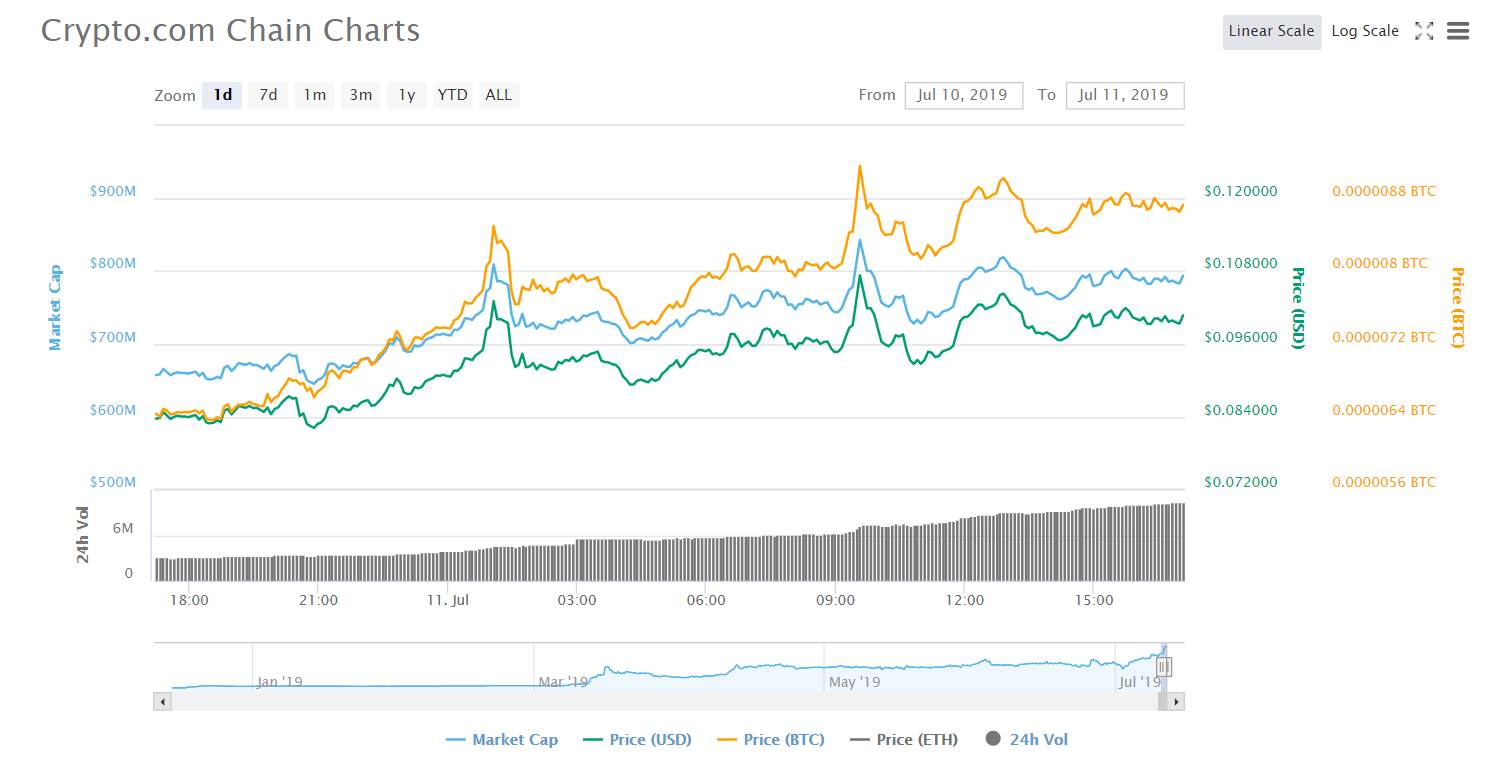Click the Jul '19 navigator label
Viewport: 1500px width, 758px height.
1141,682
